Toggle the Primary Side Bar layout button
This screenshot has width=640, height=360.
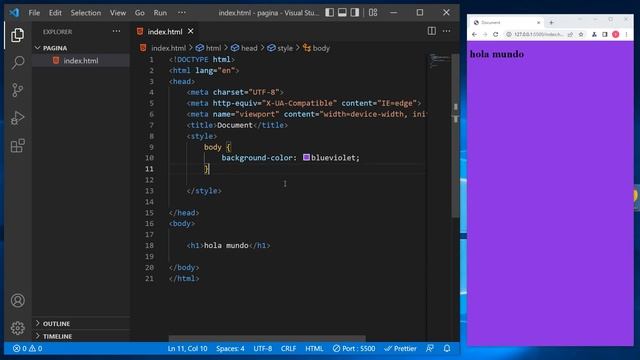(x=329, y=13)
